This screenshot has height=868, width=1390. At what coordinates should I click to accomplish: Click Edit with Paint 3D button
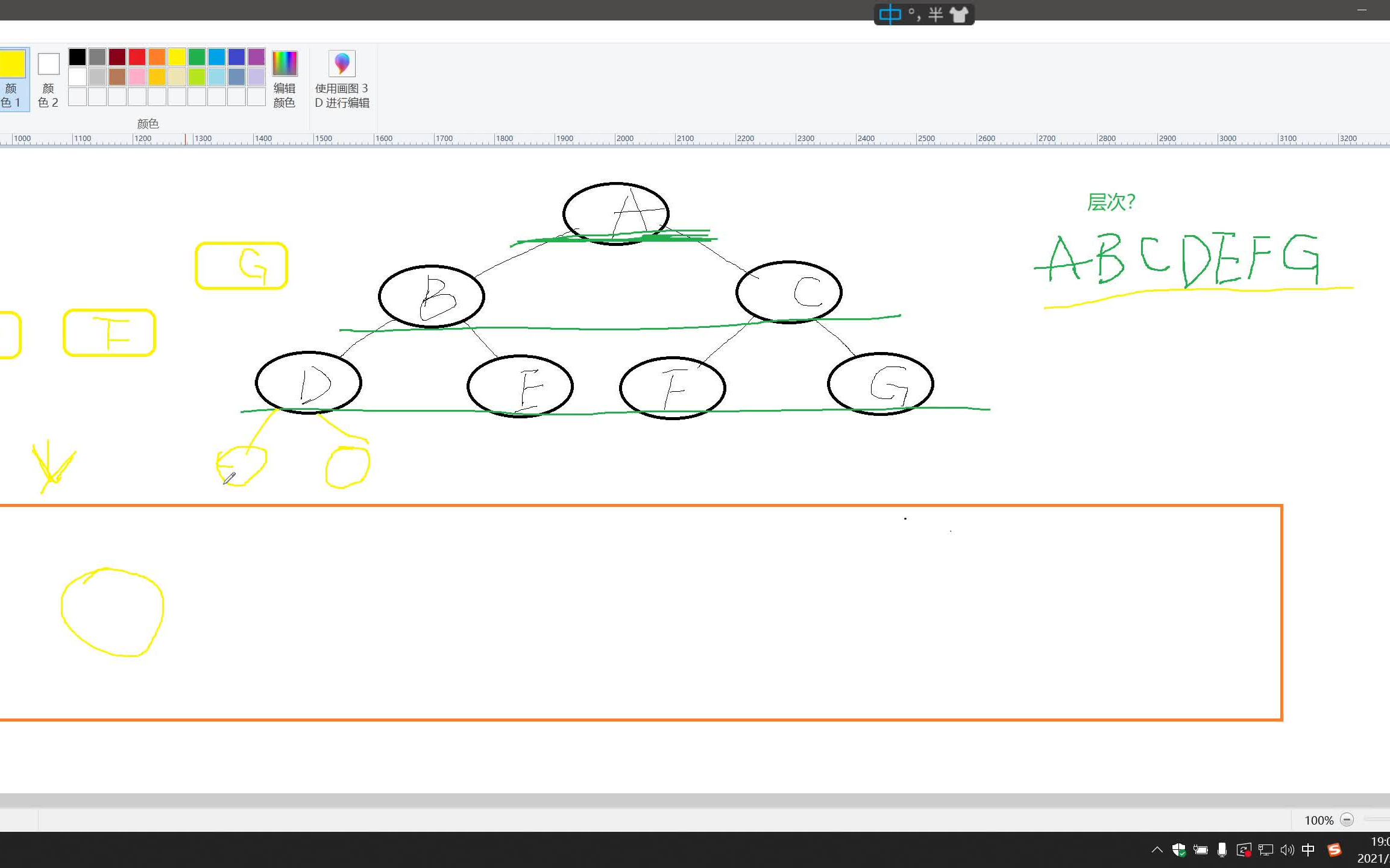342,80
